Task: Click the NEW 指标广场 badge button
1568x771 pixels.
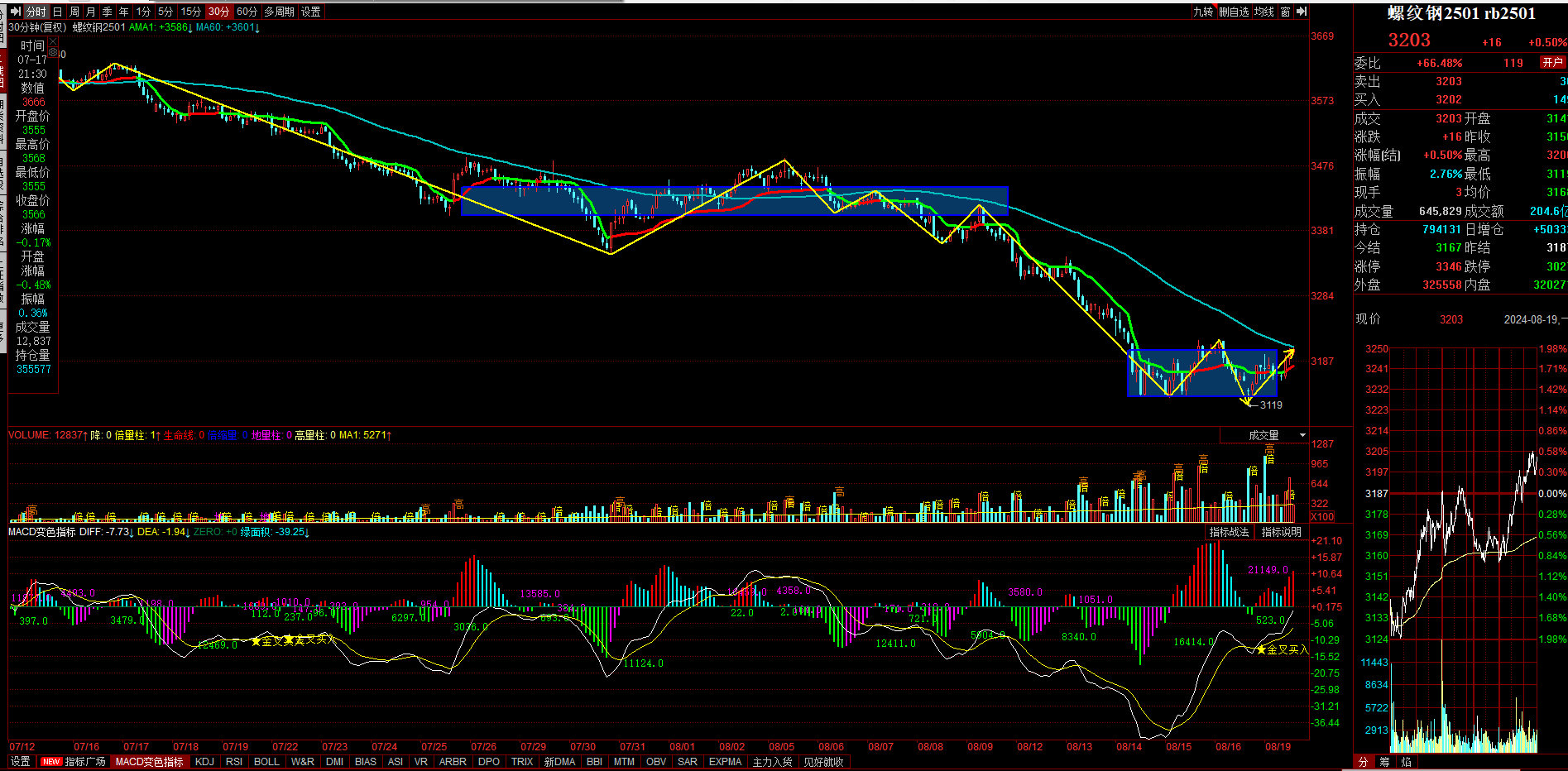Action: click(x=74, y=762)
